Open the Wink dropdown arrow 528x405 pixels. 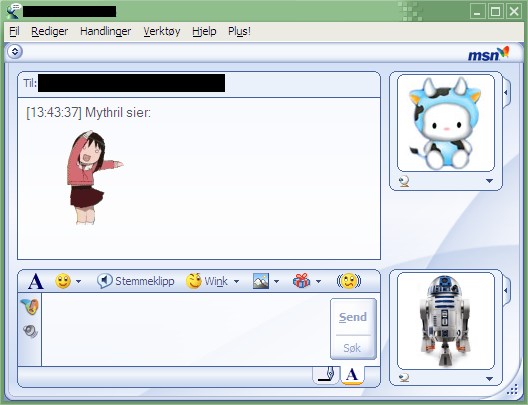point(236,281)
